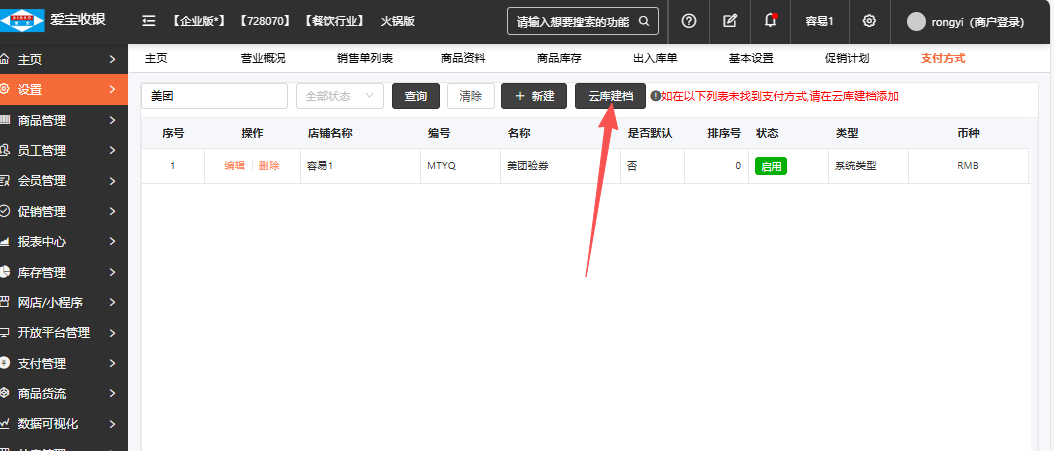Click the 编辑 link for 美团验券

(234, 166)
